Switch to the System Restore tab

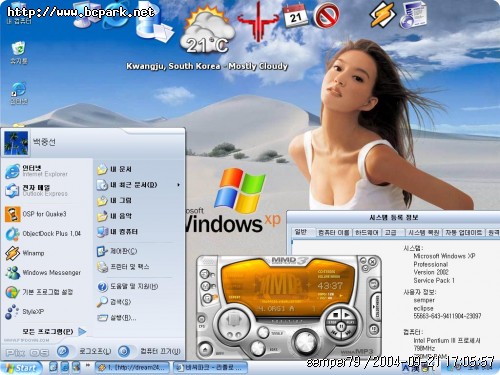pyautogui.click(x=423, y=232)
